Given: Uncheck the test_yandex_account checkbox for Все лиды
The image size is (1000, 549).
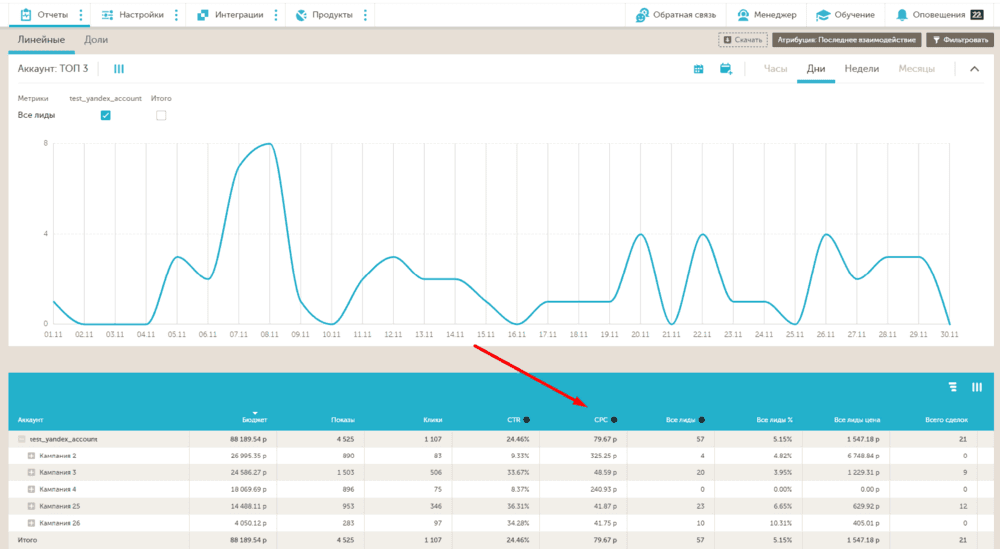Looking at the screenshot, I should (106, 115).
